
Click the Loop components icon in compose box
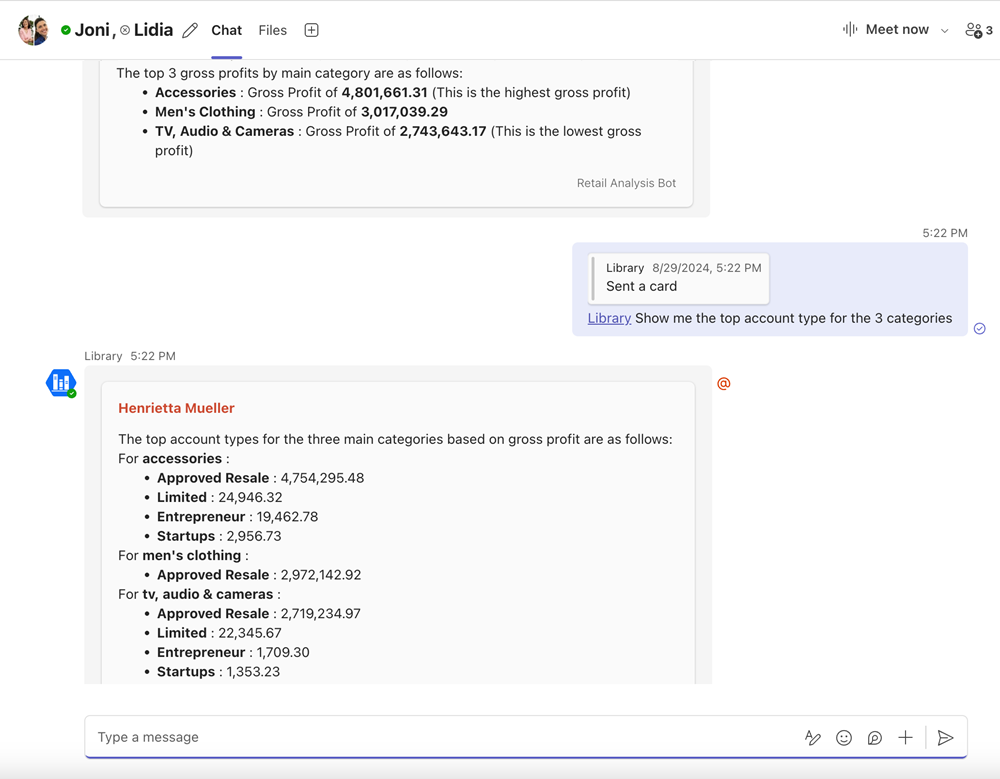(x=875, y=738)
